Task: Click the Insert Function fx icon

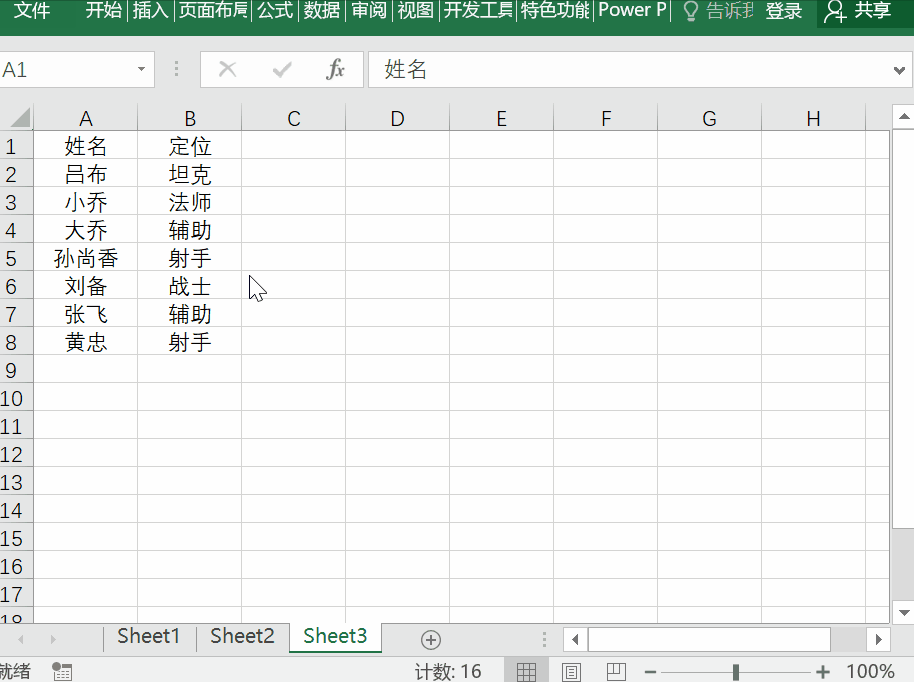Action: click(335, 69)
